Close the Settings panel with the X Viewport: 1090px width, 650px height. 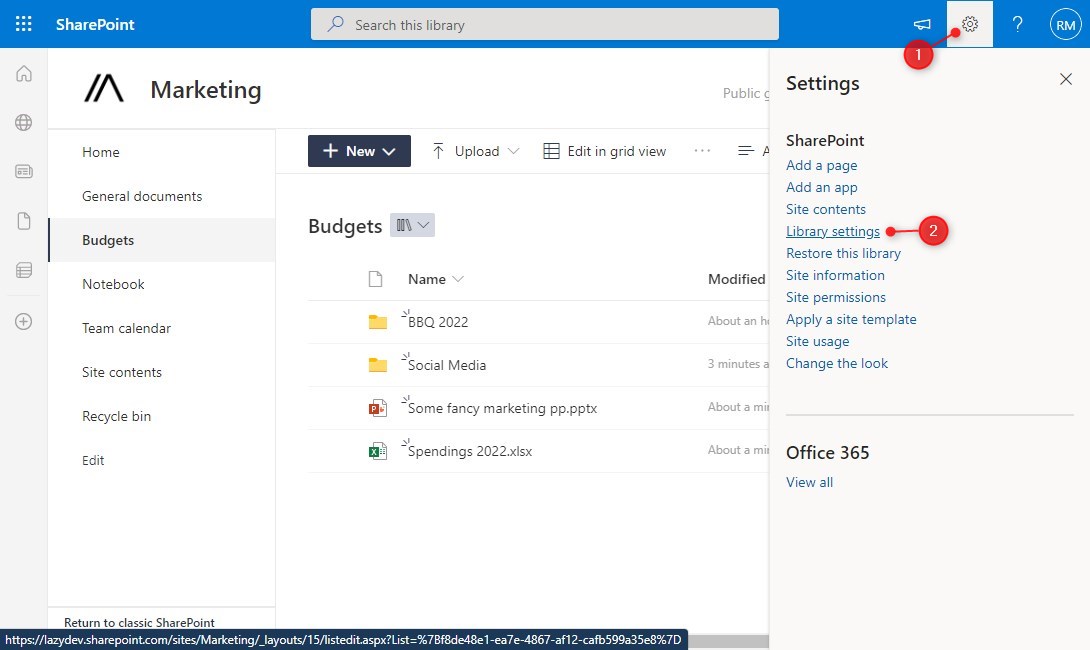point(1065,79)
